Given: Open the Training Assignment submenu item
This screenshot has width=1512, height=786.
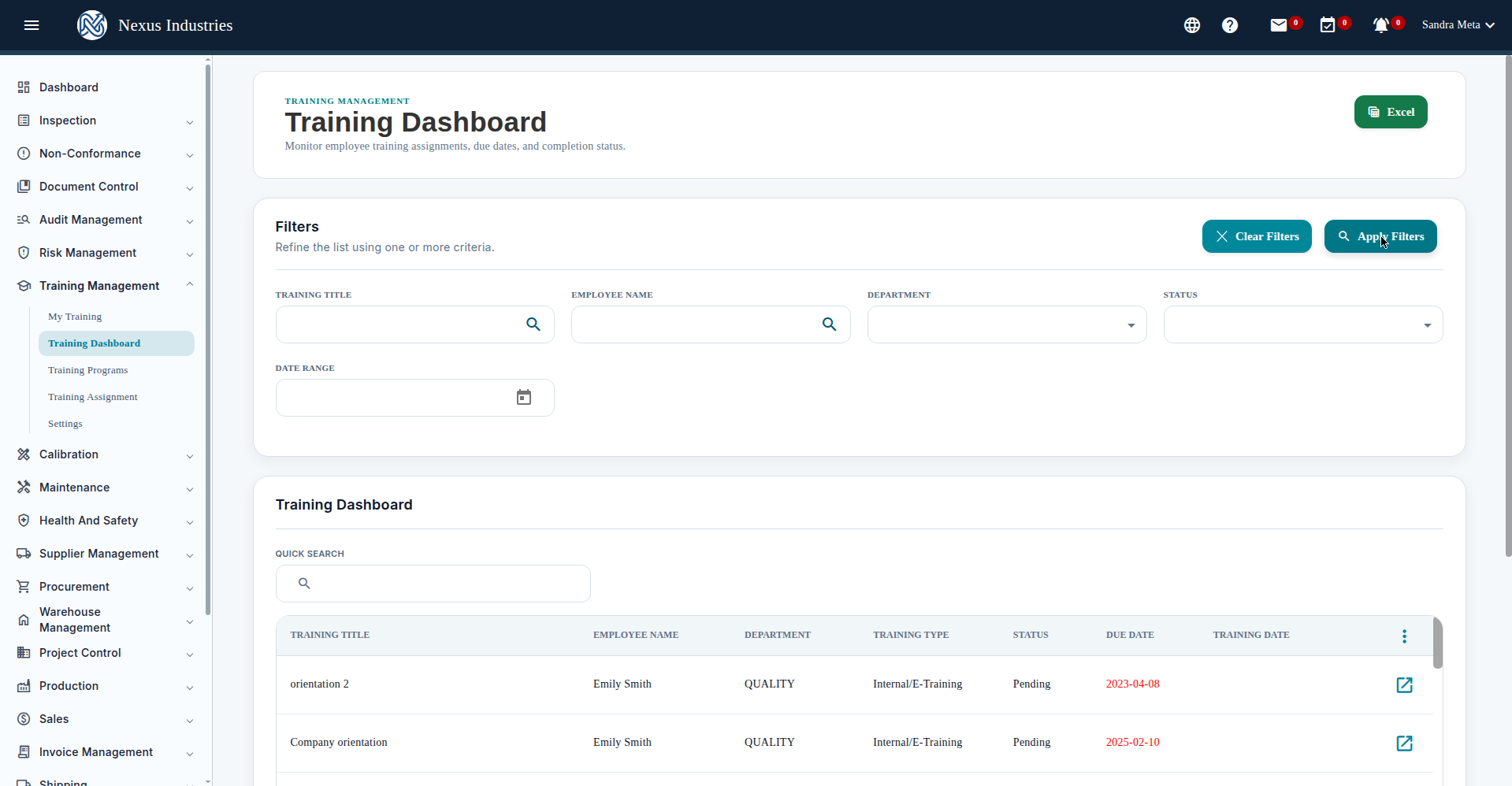Looking at the screenshot, I should click(92, 397).
